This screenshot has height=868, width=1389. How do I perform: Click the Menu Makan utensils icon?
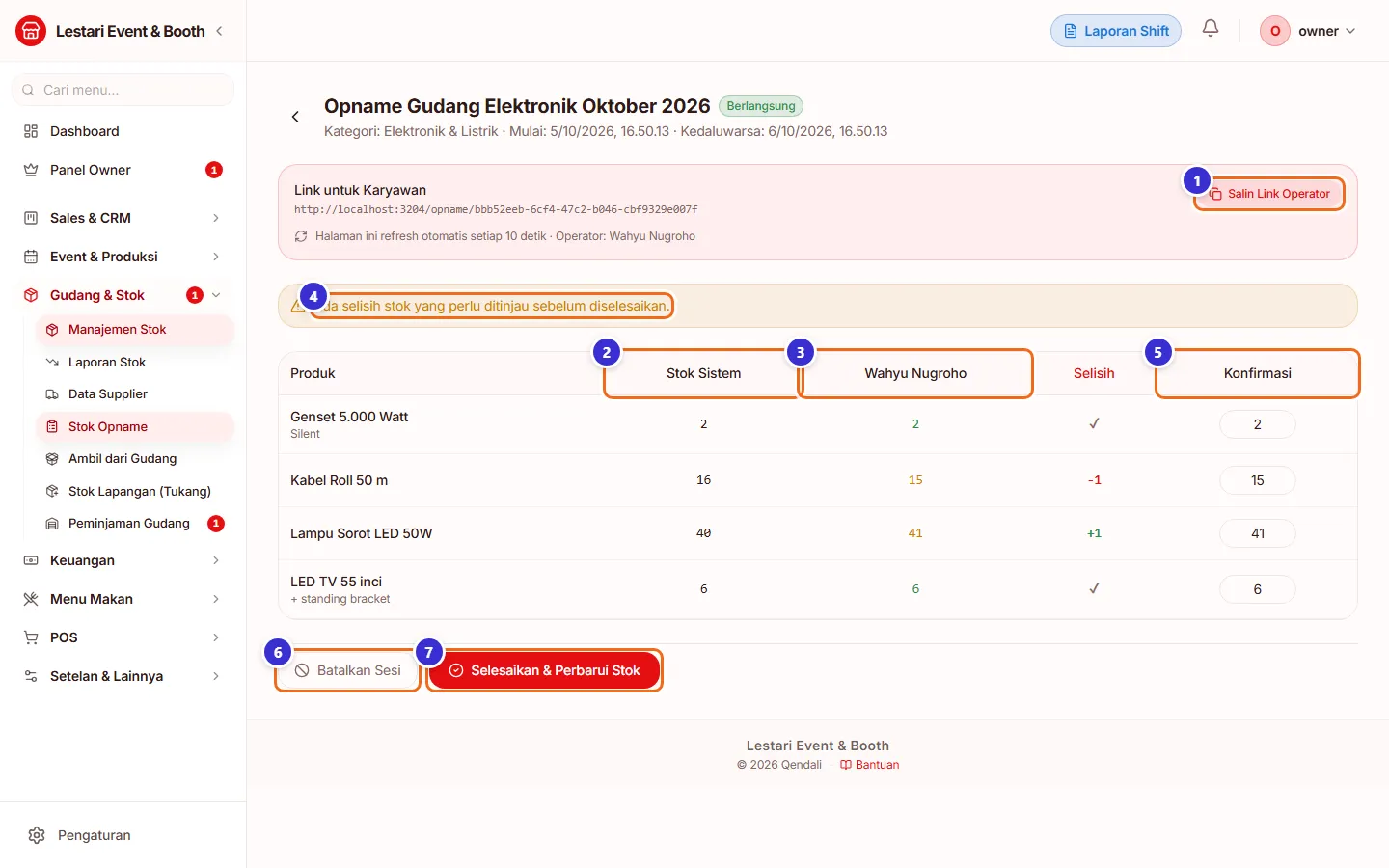(31, 599)
